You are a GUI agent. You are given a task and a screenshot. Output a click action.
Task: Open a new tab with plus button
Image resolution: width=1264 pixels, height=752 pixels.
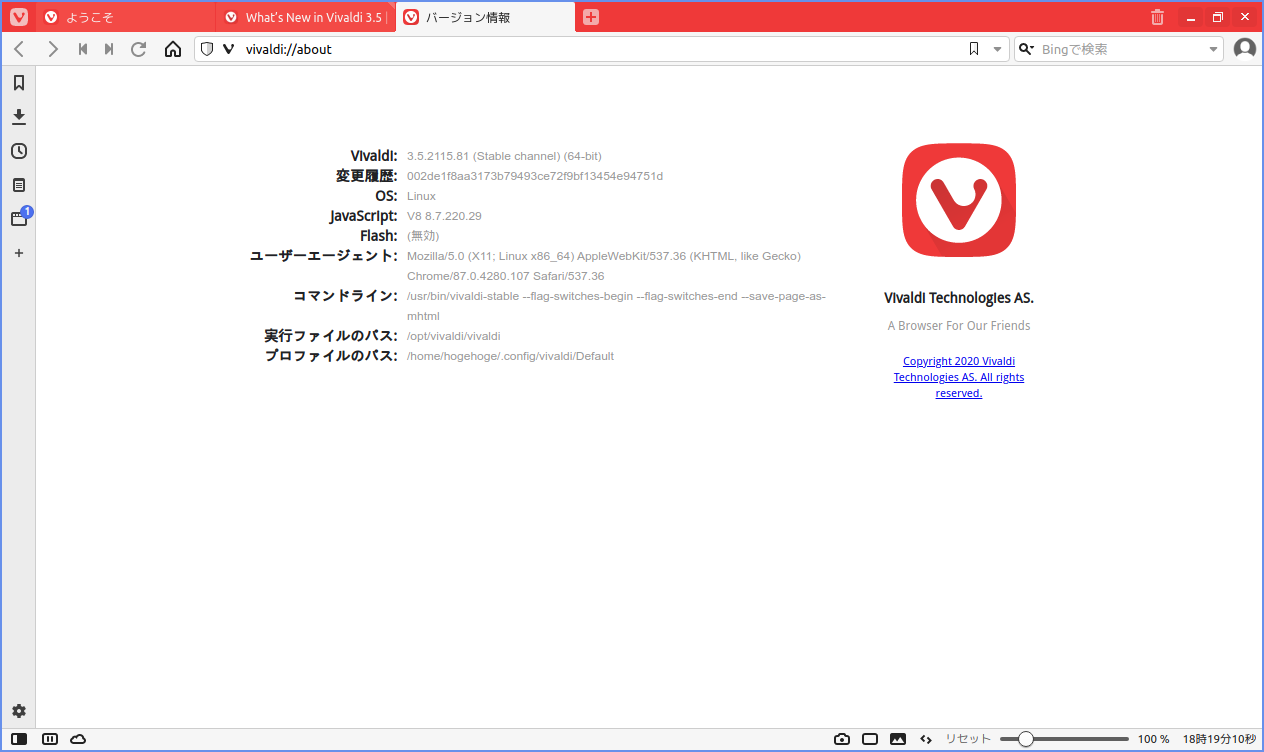591,17
